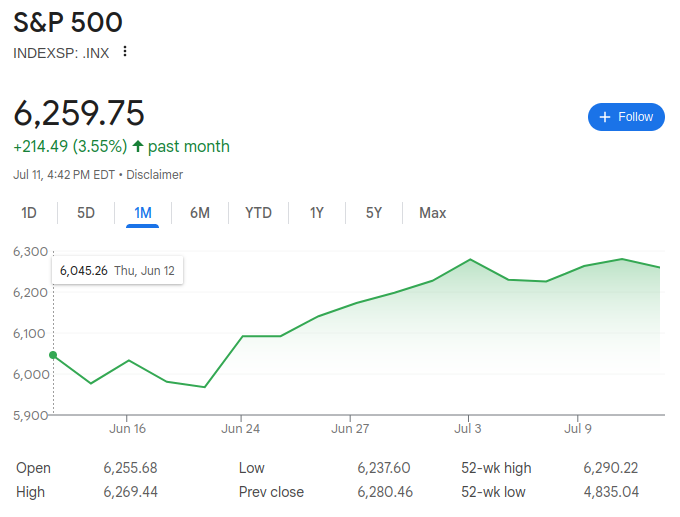Screen dimensions: 680x517
Task: Click the Jun 27 axis label
Action: 350,429
